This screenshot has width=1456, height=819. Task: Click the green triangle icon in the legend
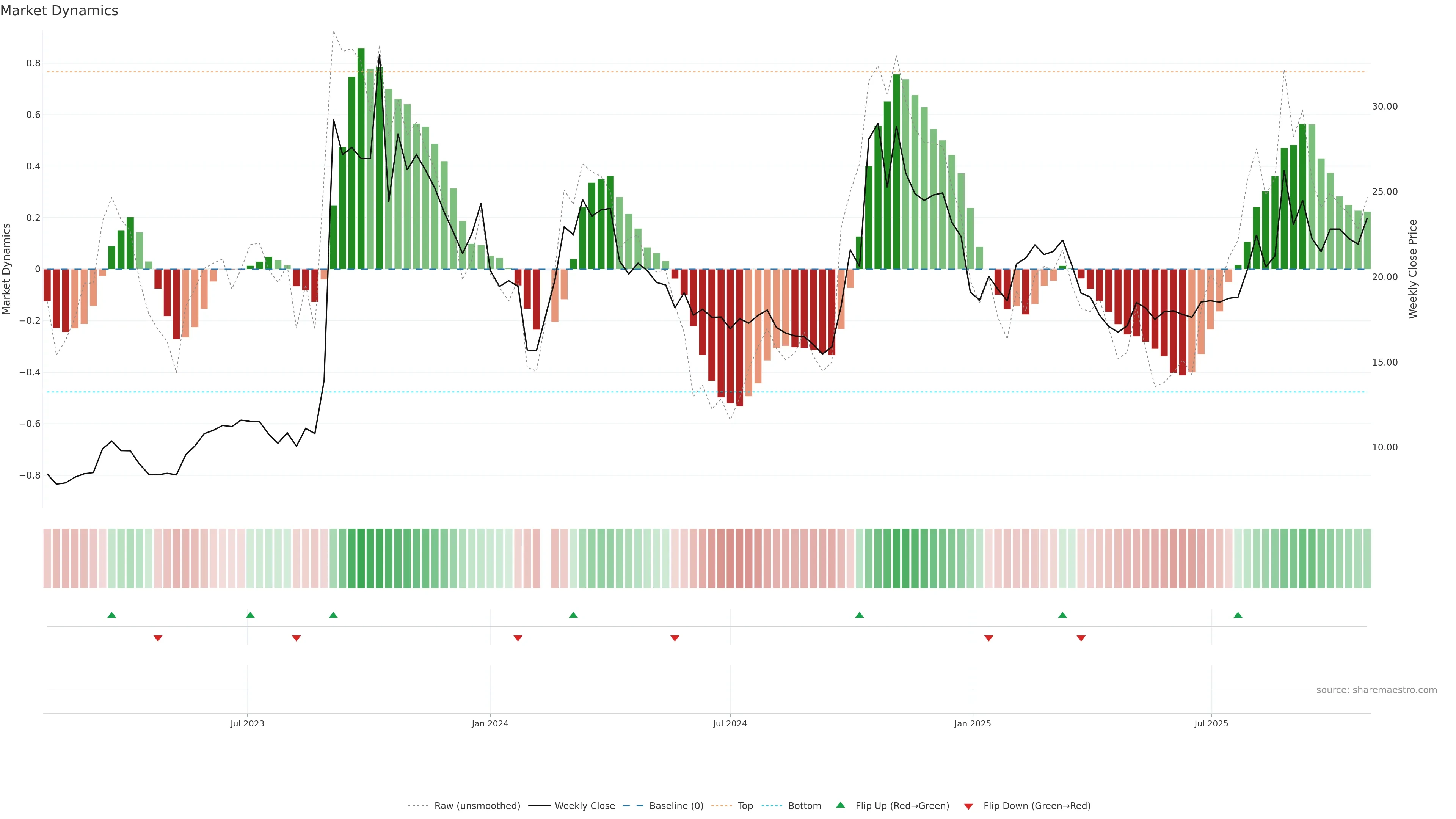(x=841, y=805)
